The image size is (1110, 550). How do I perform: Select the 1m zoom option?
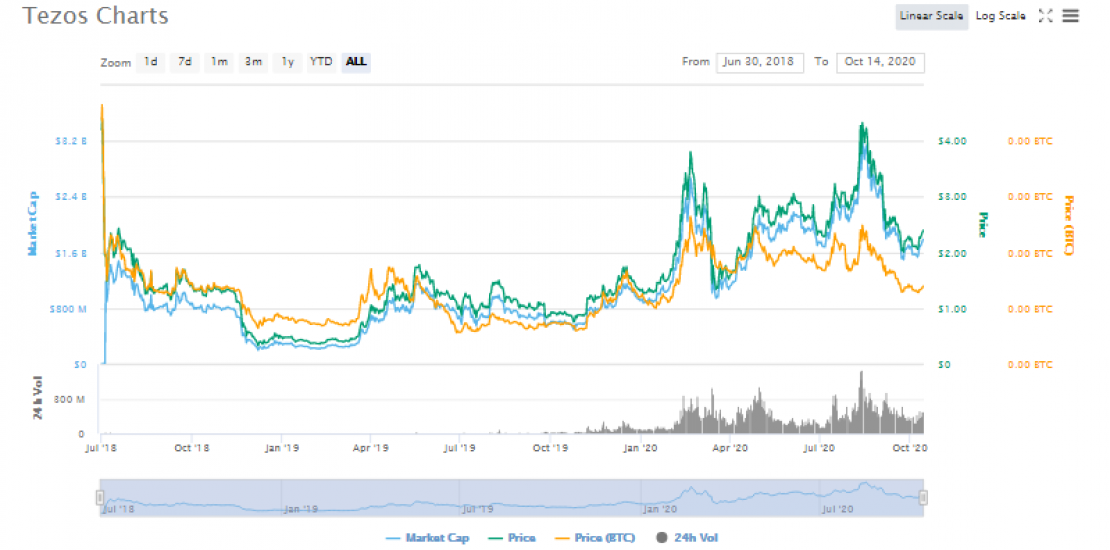pos(218,62)
